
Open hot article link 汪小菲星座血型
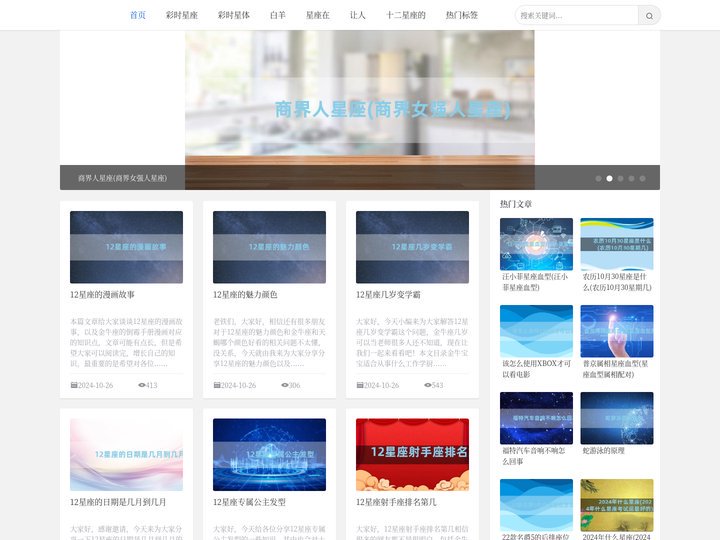[535, 282]
